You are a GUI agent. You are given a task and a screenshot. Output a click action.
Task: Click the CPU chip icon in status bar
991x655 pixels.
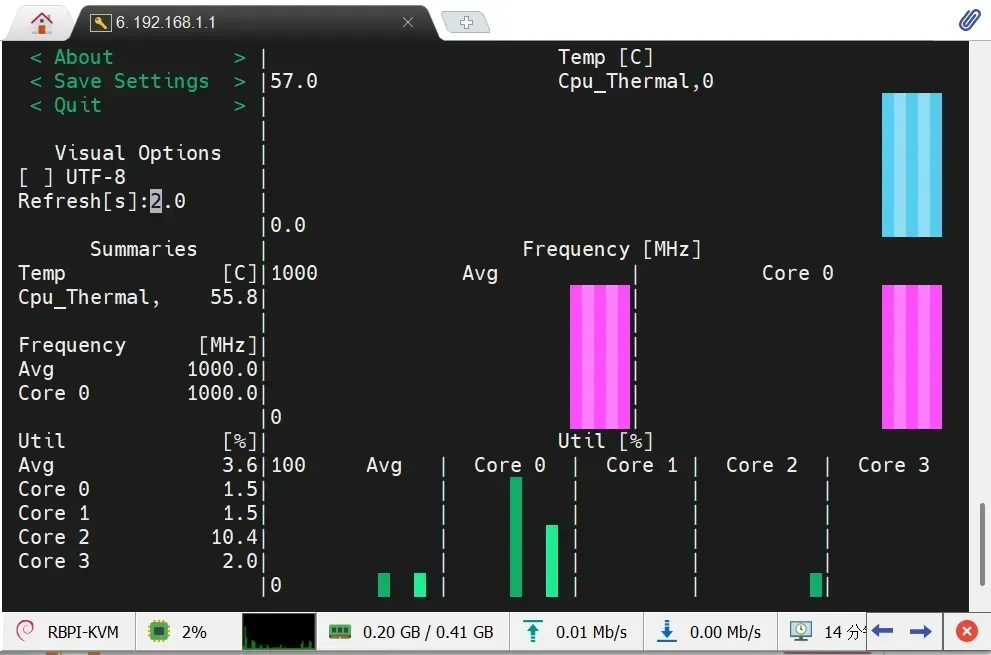click(159, 631)
